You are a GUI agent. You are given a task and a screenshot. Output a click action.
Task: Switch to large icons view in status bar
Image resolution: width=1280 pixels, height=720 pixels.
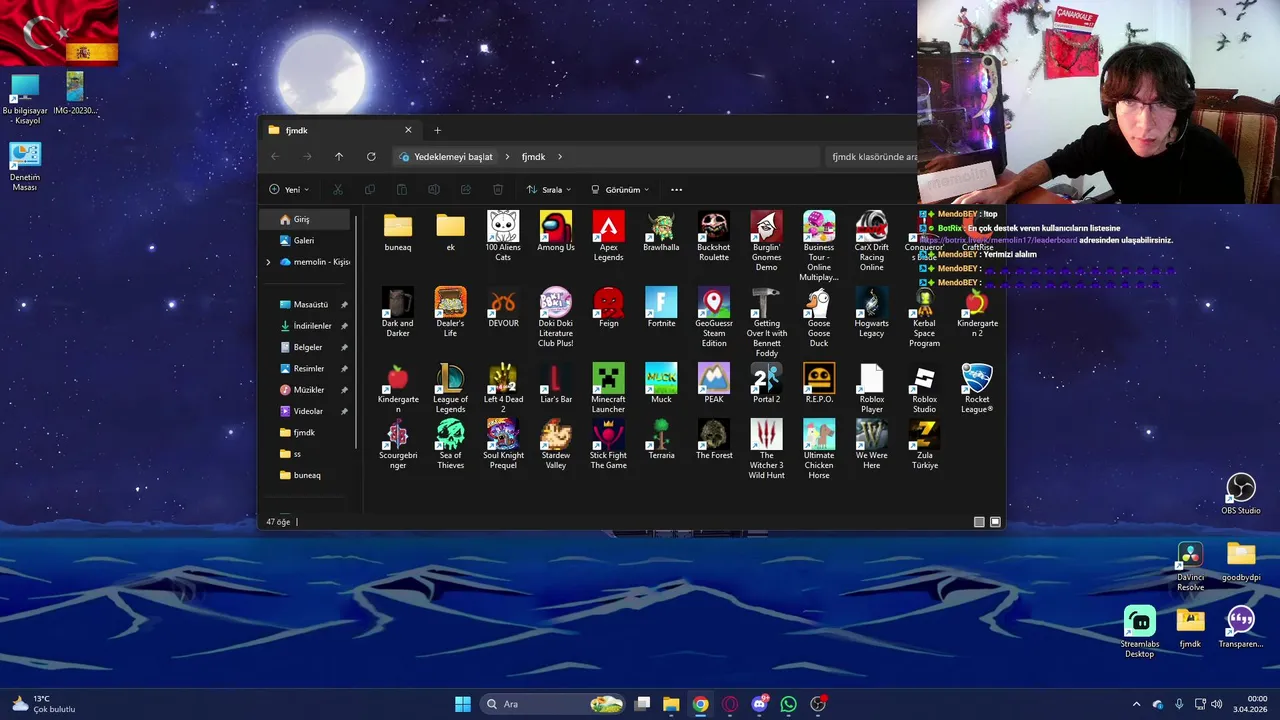click(995, 522)
